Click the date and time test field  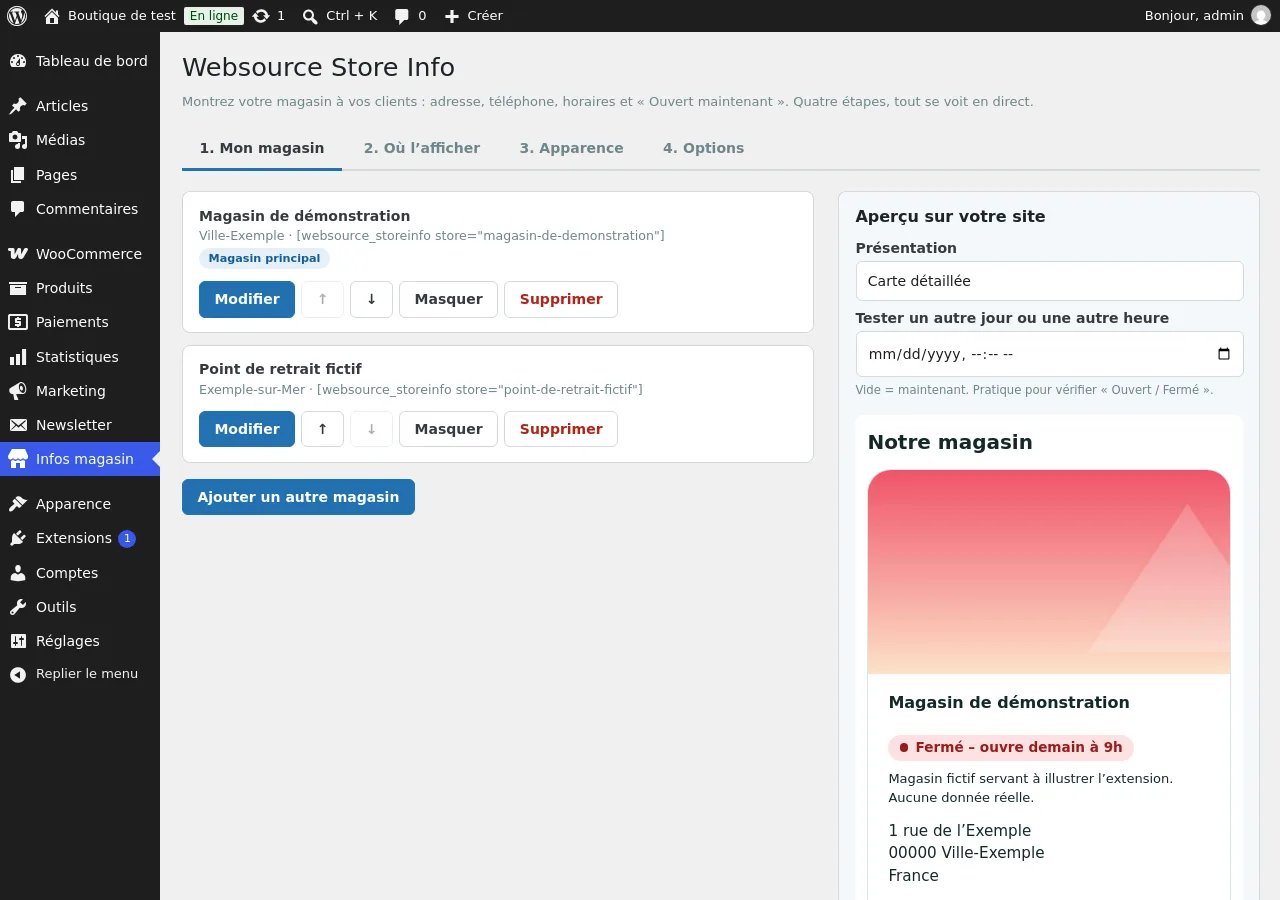point(1049,354)
